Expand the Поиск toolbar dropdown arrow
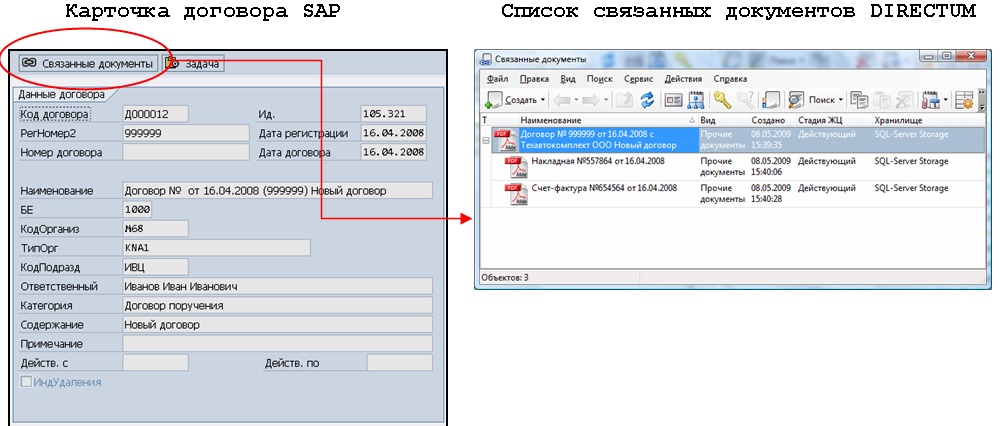The height and width of the screenshot is (426, 1008). [x=841, y=100]
